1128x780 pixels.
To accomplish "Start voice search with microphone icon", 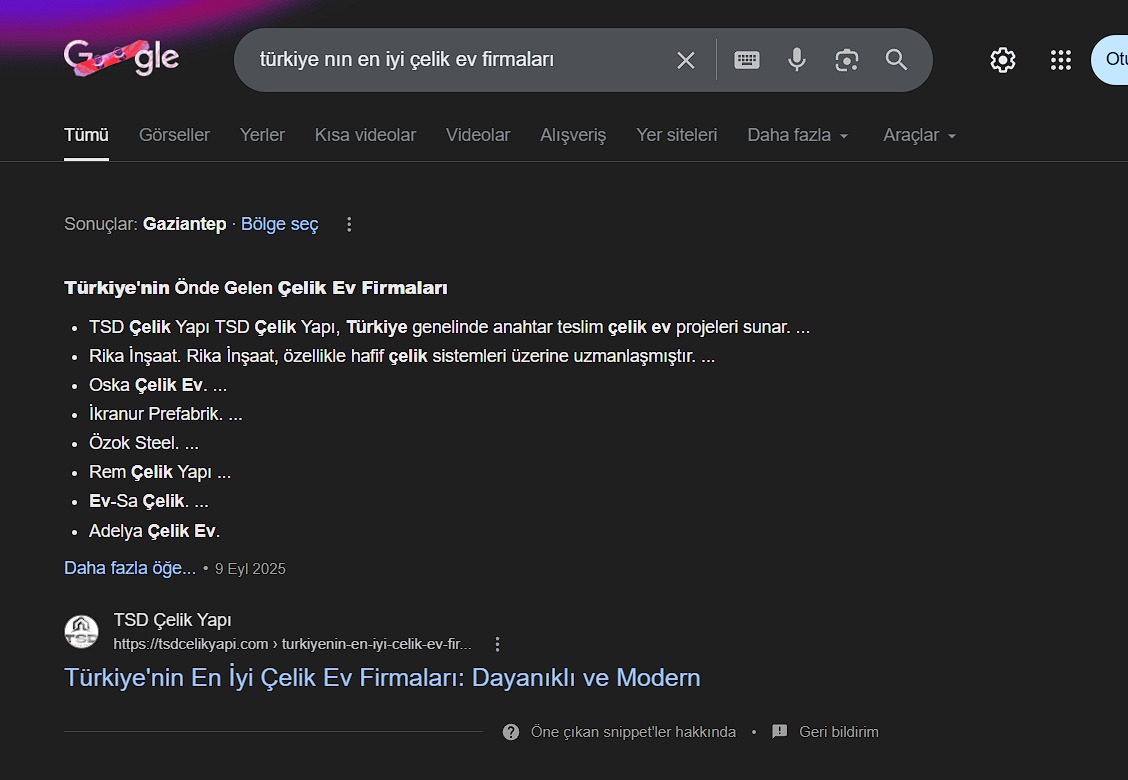I will pyautogui.click(x=796, y=60).
